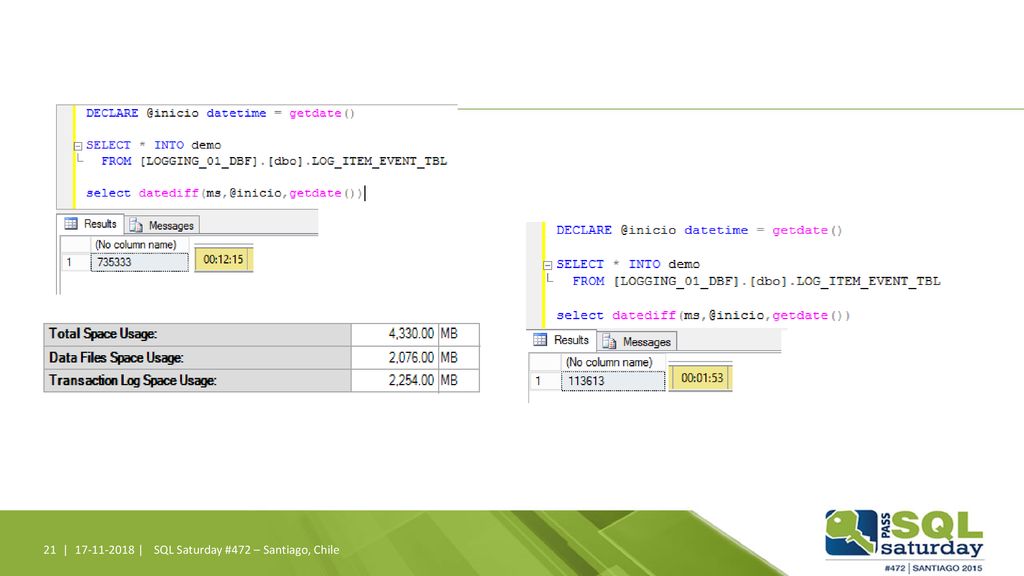Viewport: 1024px width, 576px height.
Task: Click the FROM LOG_ITEM_EVENT_TBL line in right query
Action: pos(756,281)
